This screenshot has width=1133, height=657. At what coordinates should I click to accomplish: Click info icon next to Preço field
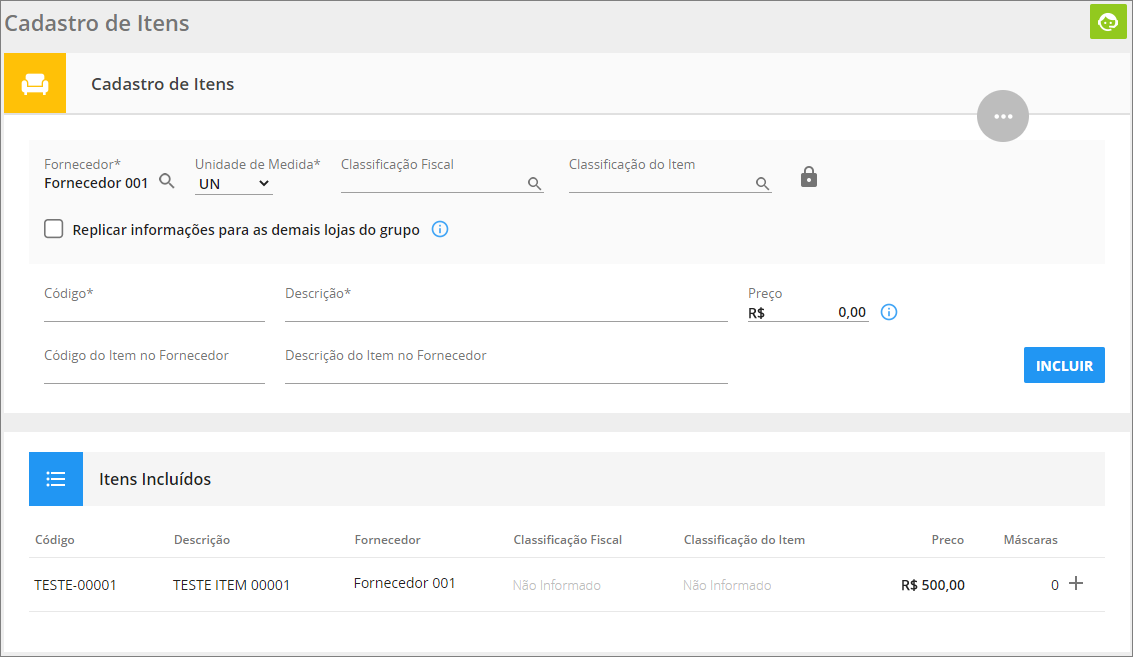click(888, 312)
